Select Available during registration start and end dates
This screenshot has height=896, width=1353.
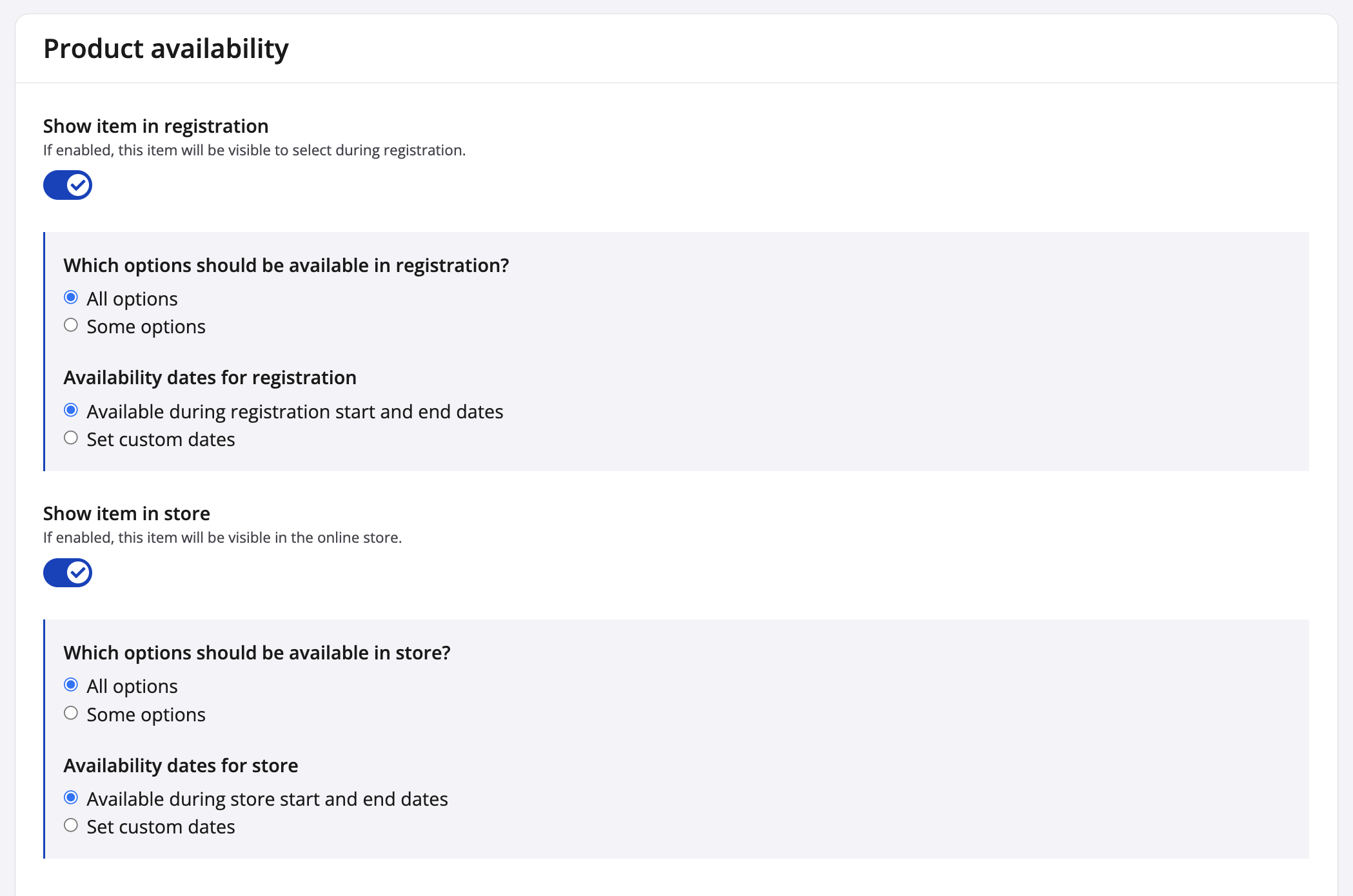(x=71, y=411)
